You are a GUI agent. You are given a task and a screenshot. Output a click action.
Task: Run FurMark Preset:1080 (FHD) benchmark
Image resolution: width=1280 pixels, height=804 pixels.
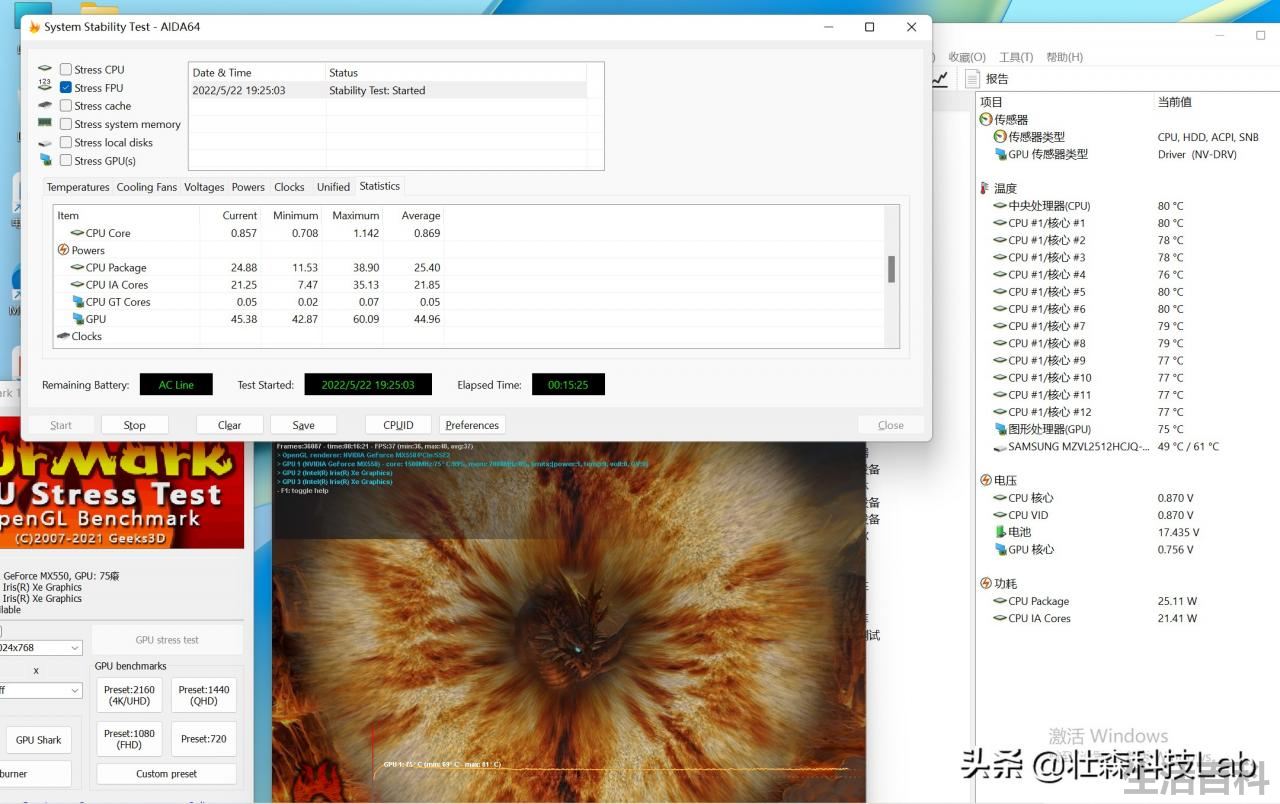[x=129, y=739]
